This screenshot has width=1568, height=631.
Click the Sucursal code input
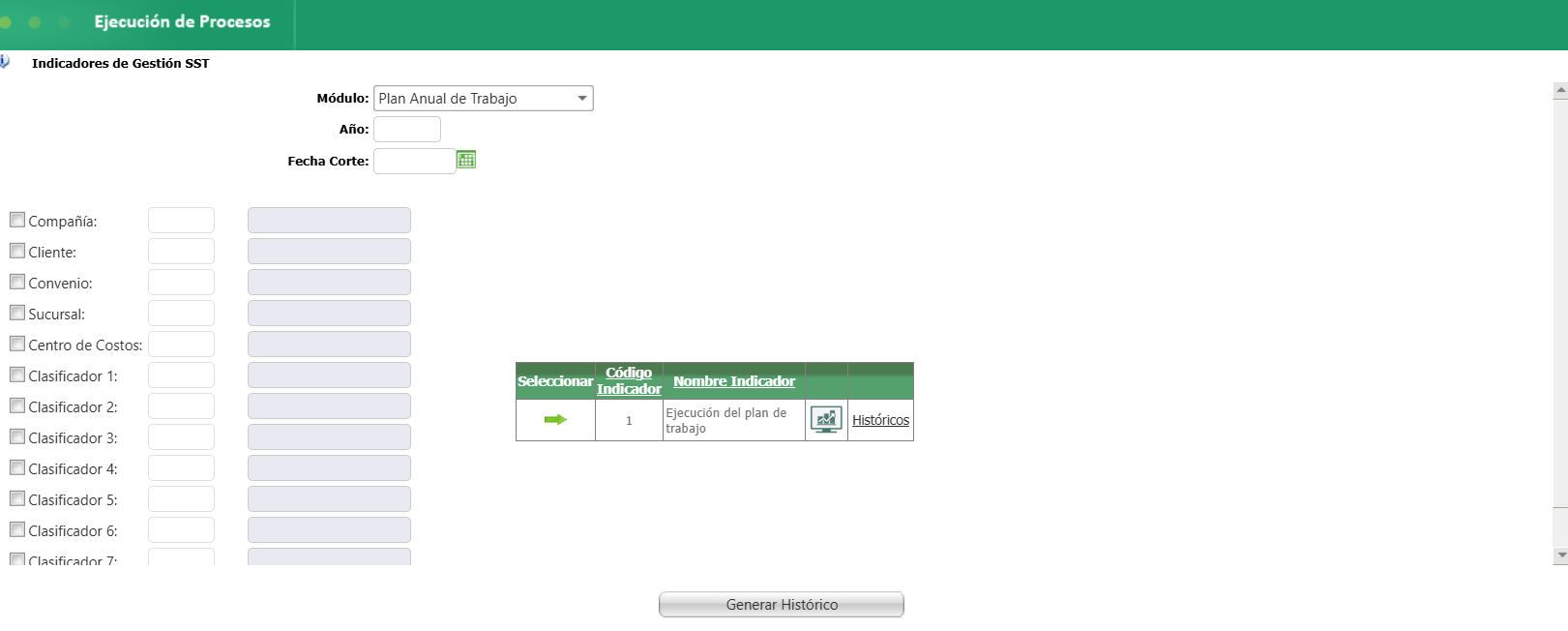pos(181,313)
